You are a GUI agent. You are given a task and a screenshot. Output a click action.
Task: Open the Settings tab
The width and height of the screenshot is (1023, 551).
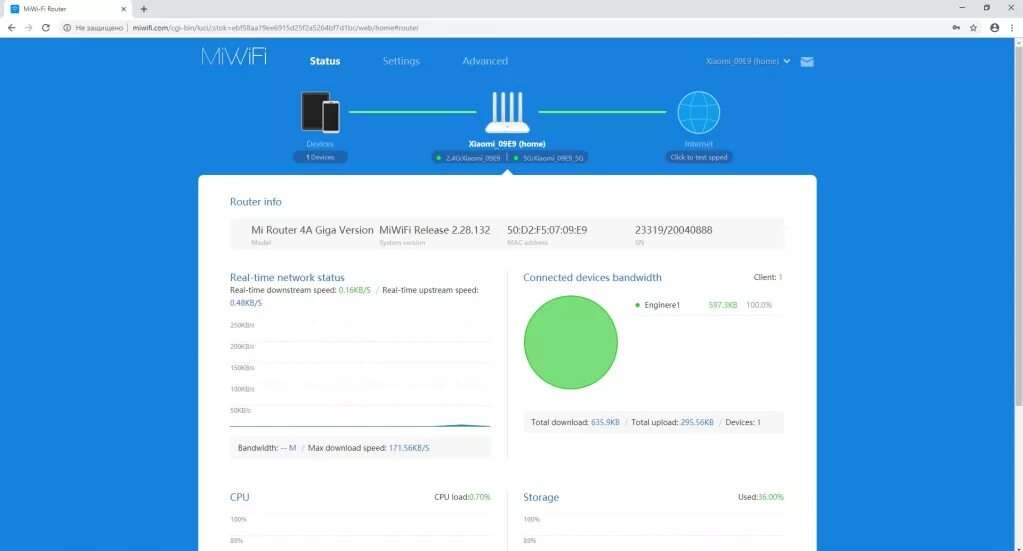(401, 61)
